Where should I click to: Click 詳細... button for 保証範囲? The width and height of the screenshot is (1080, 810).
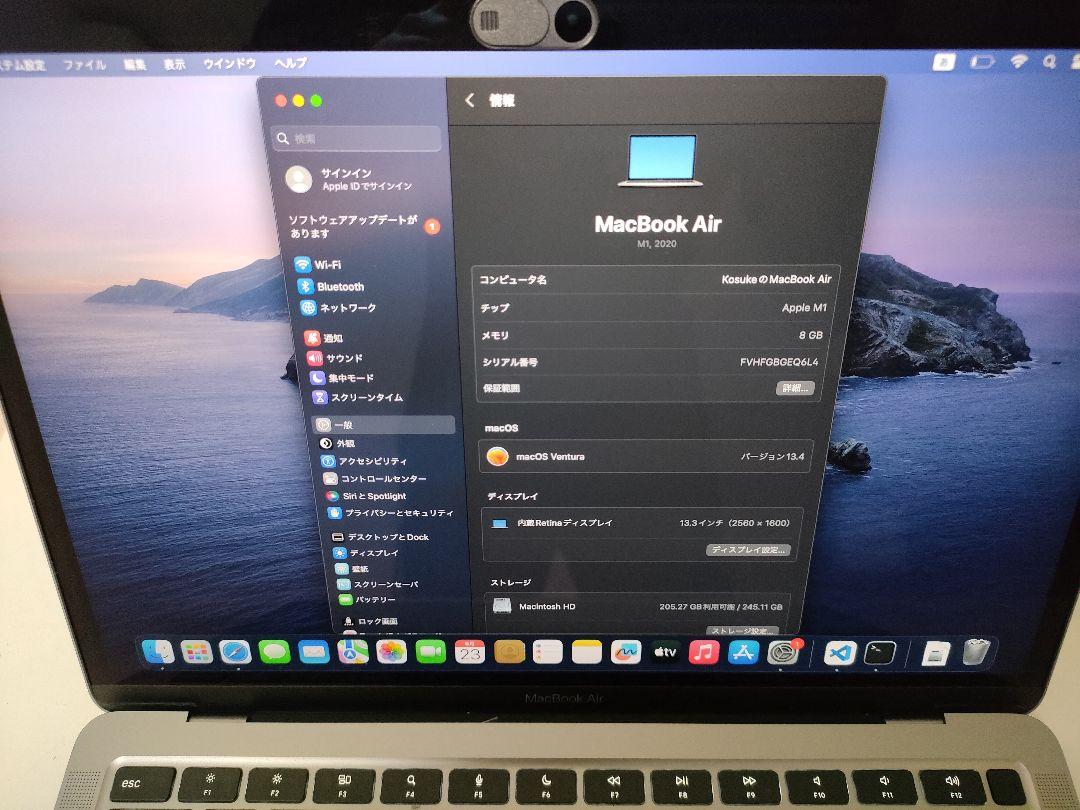[x=795, y=388]
